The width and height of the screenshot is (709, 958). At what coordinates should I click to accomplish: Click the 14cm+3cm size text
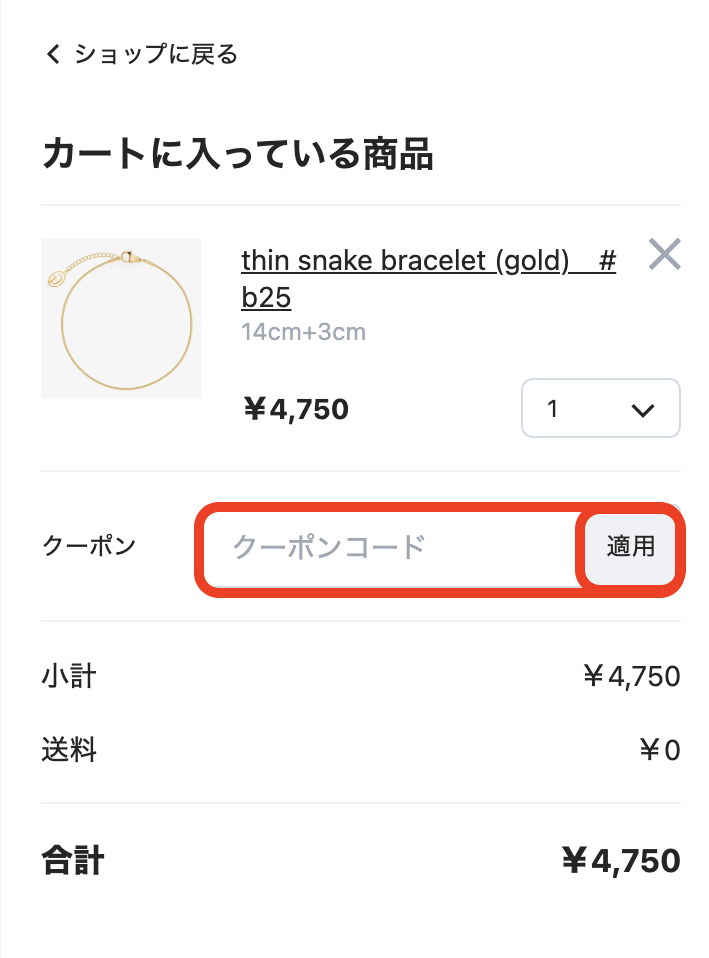click(303, 331)
